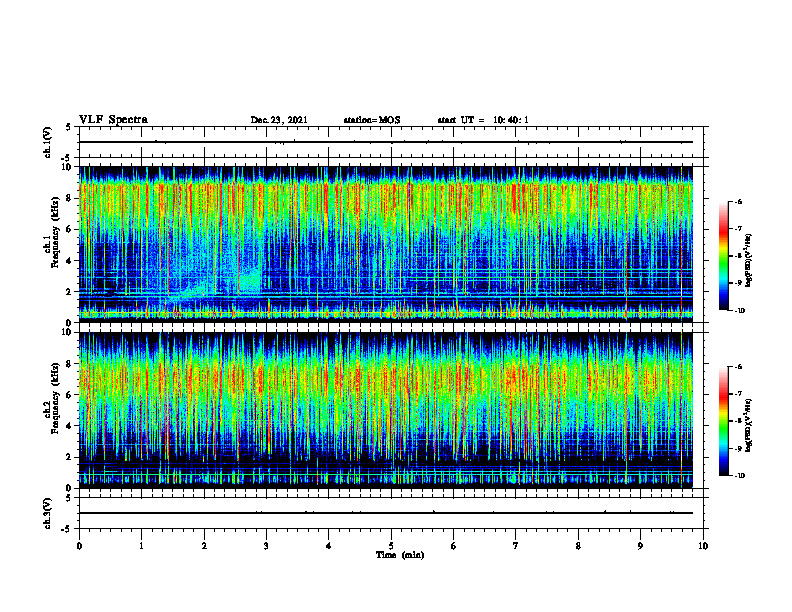Click the "2" minute tick label on time axis

click(x=204, y=546)
